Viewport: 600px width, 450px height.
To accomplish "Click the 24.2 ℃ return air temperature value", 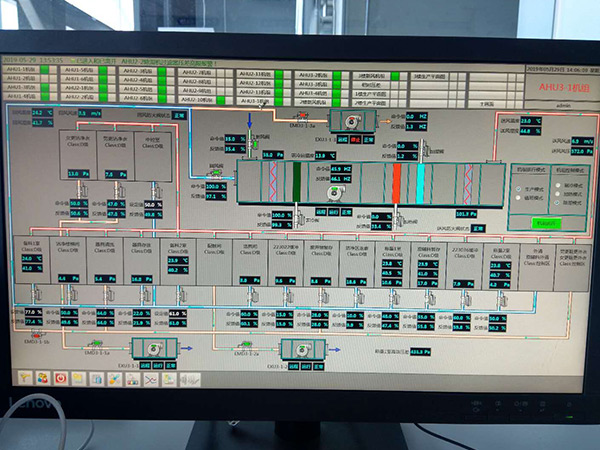I will coord(42,113).
